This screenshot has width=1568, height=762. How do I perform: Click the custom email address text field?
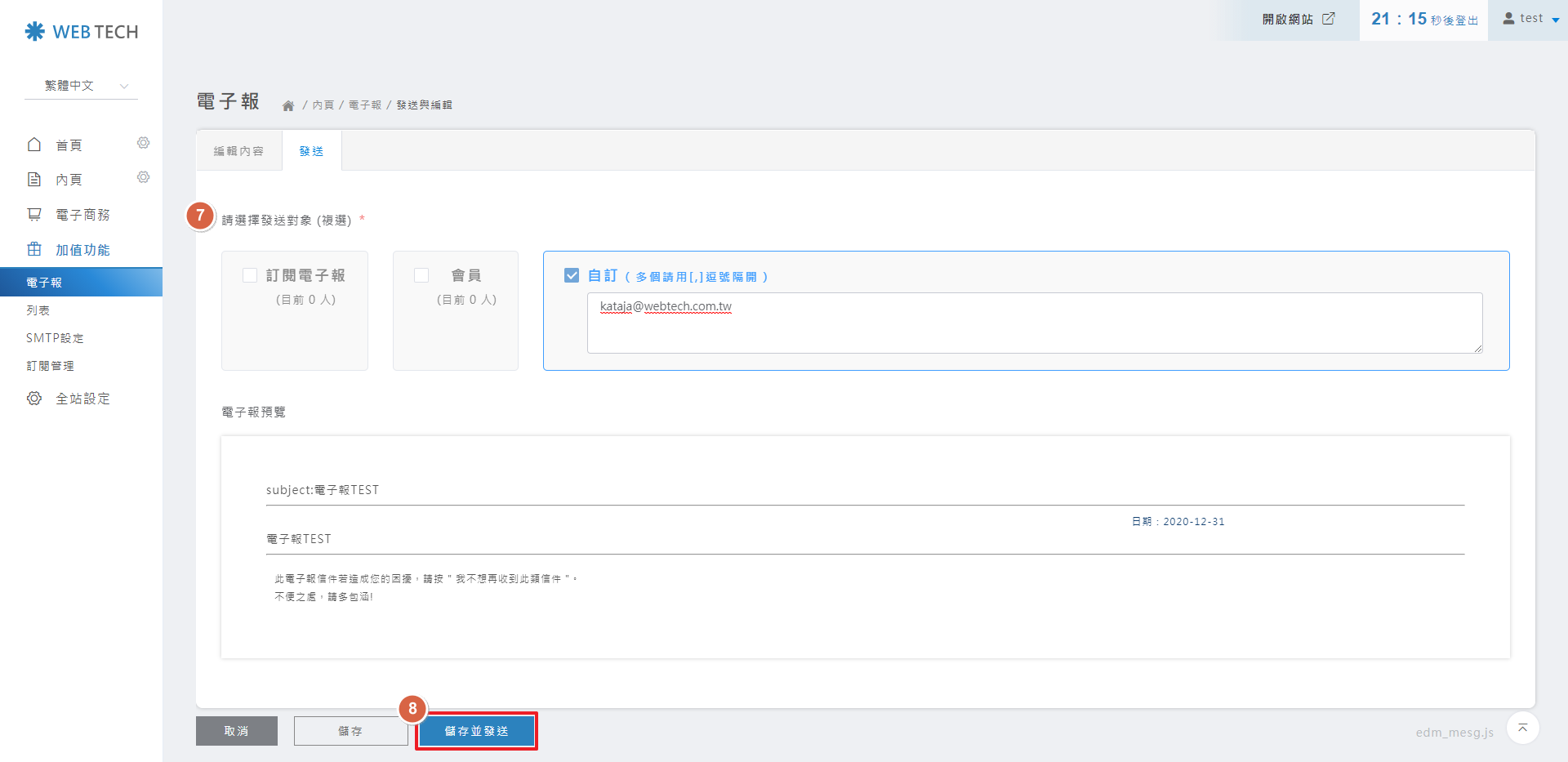1034,323
